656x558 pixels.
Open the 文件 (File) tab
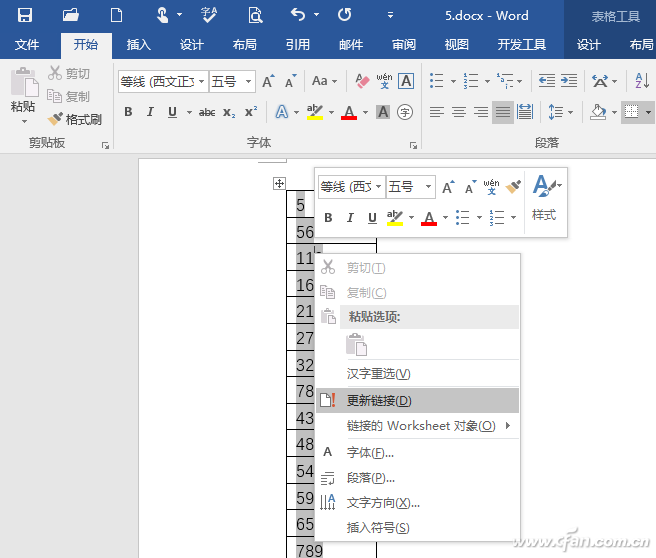27,44
